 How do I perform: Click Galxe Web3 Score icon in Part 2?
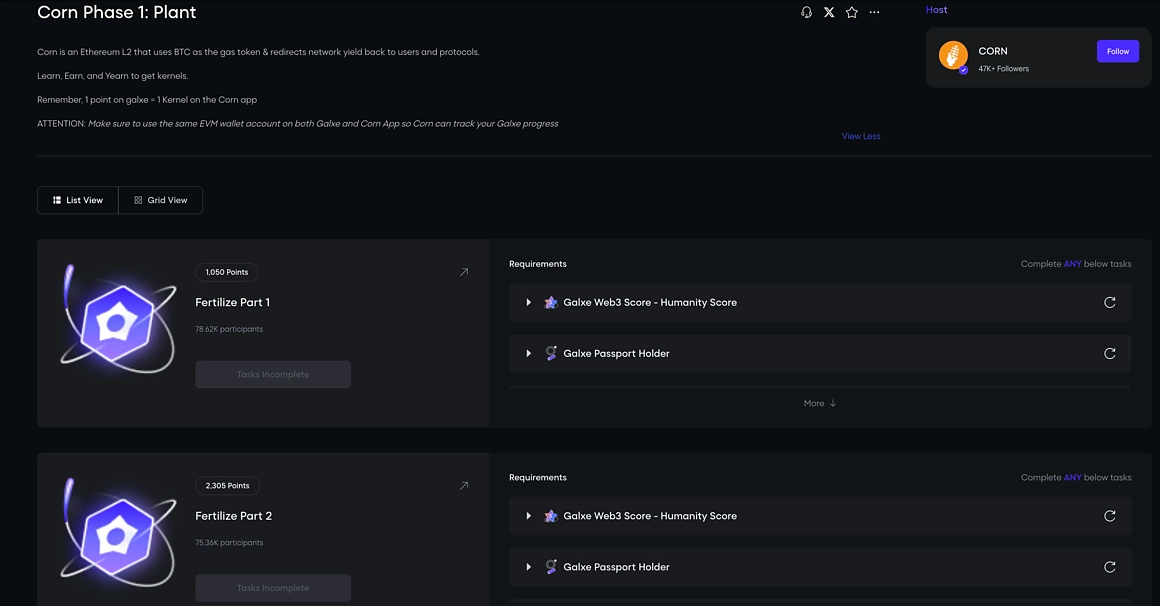551,516
